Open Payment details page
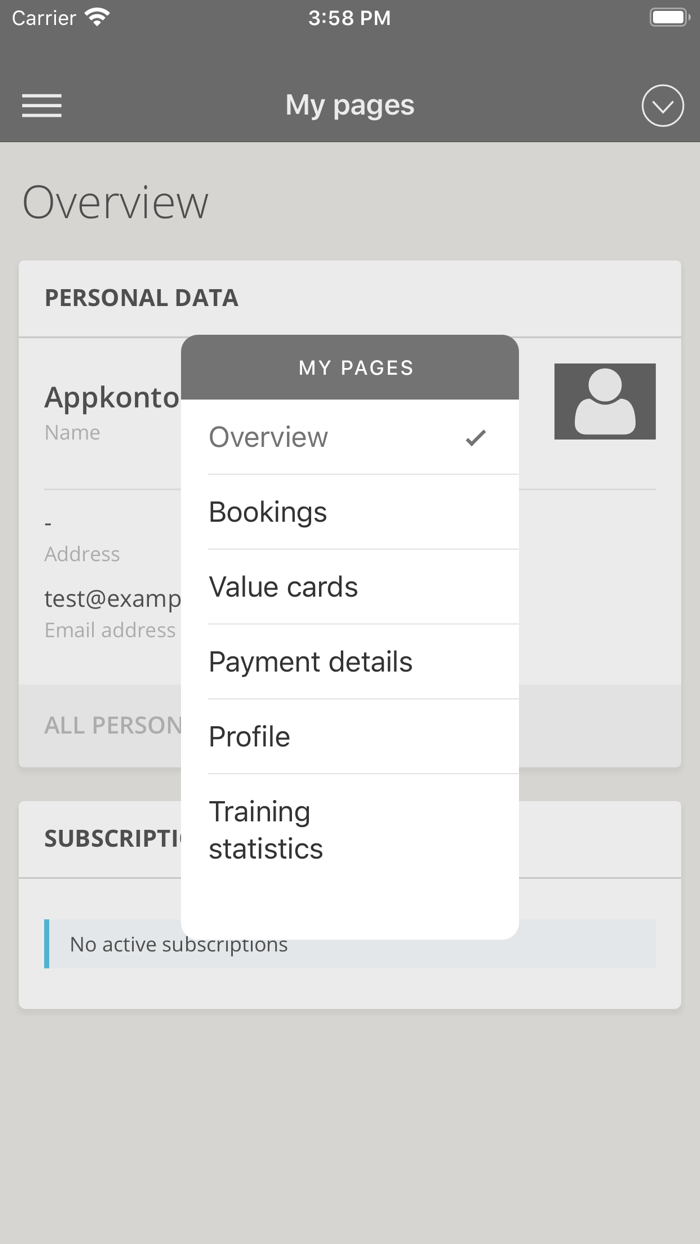700x1244 pixels. pyautogui.click(x=310, y=662)
